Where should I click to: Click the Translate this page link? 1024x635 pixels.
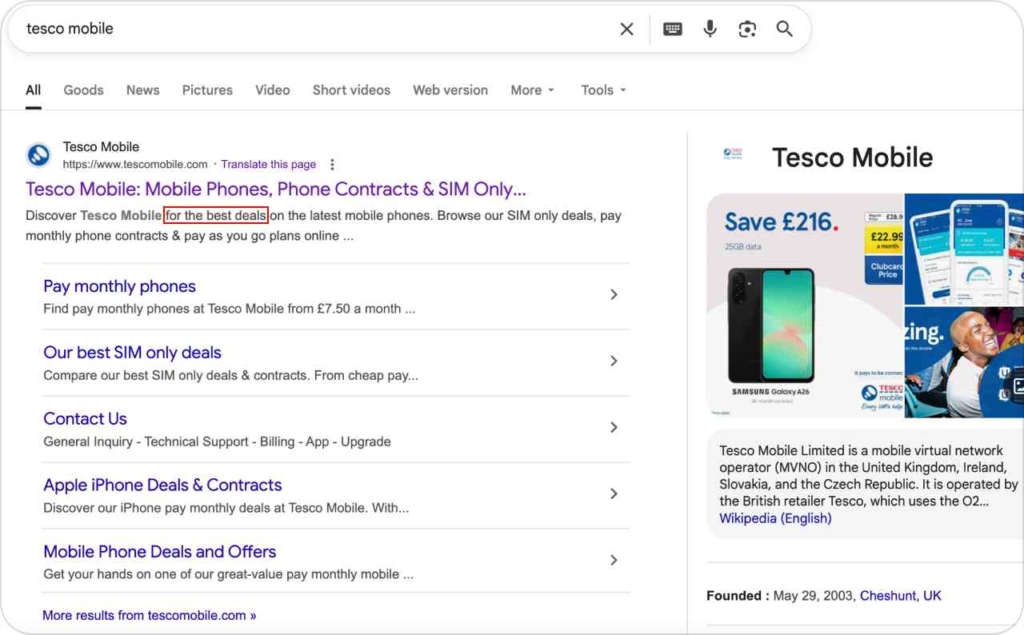268,164
